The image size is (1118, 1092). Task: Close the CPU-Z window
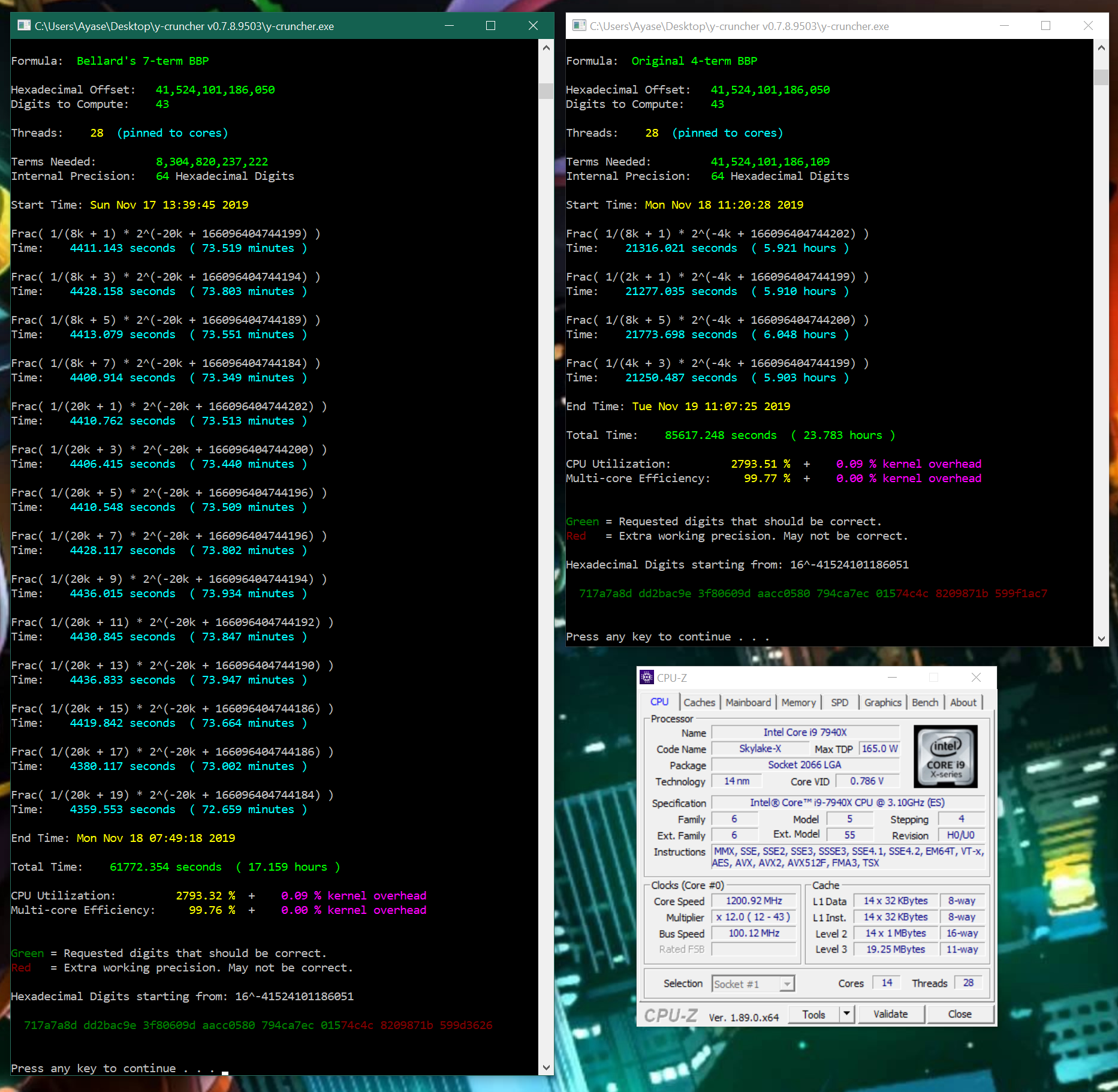click(976, 678)
